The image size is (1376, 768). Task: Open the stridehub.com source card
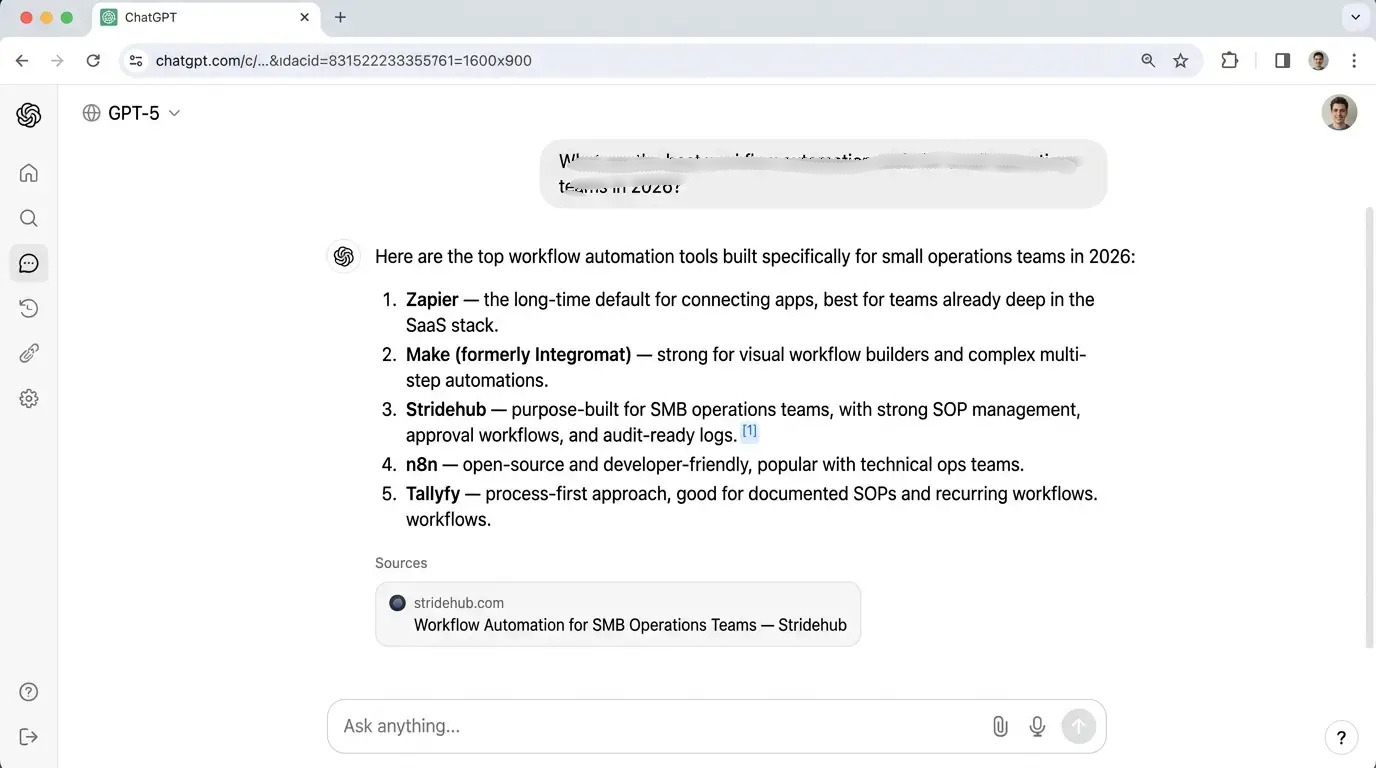point(618,614)
